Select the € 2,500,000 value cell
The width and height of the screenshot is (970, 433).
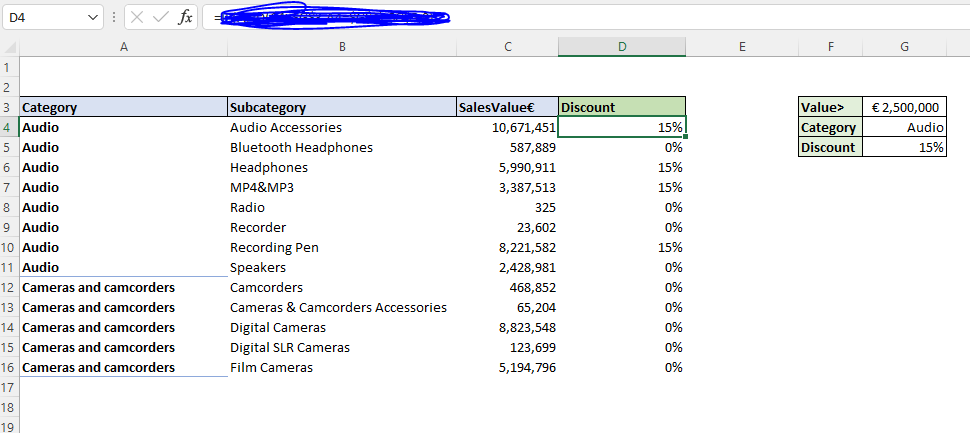click(x=904, y=107)
